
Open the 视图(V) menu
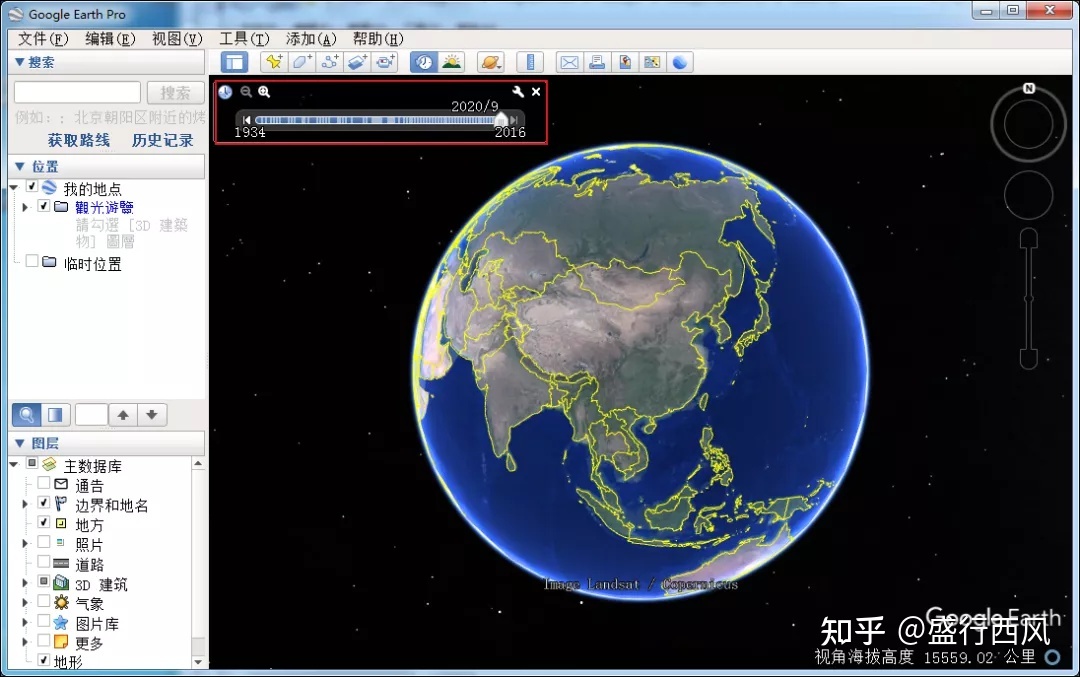click(x=177, y=39)
